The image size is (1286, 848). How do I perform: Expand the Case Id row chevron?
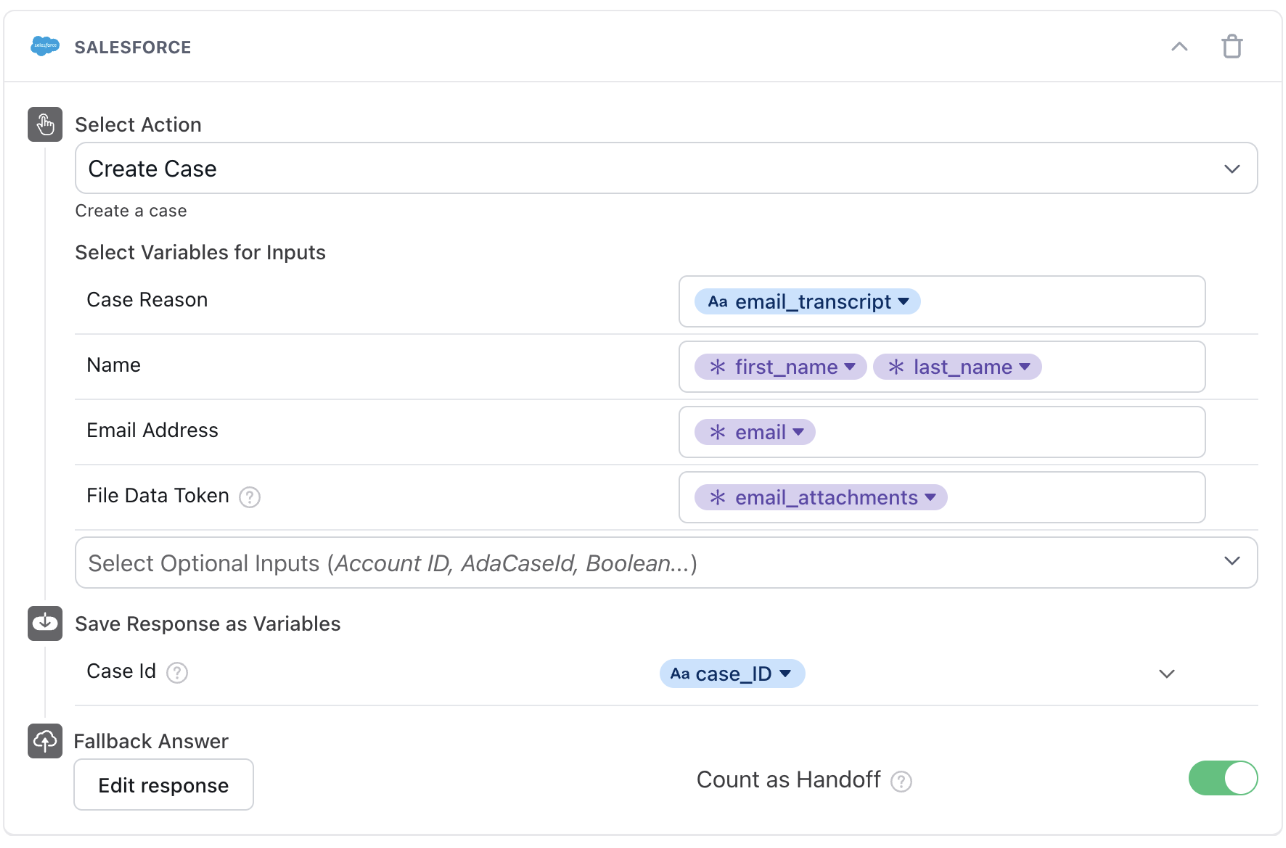(x=1166, y=674)
